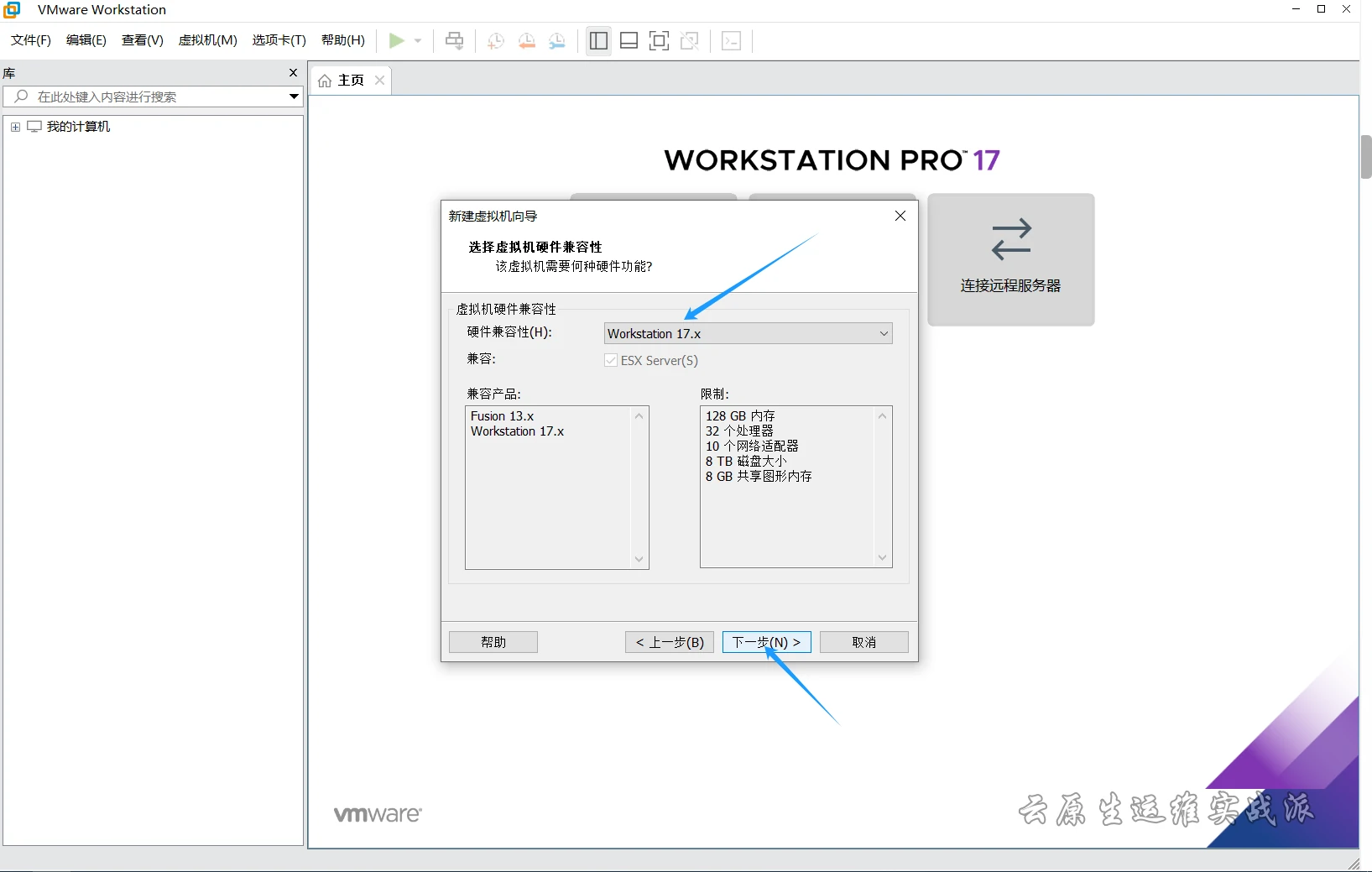Image resolution: width=1372 pixels, height=872 pixels.
Task: Click up arrow of 限制 list scrollbar
Action: point(882,416)
